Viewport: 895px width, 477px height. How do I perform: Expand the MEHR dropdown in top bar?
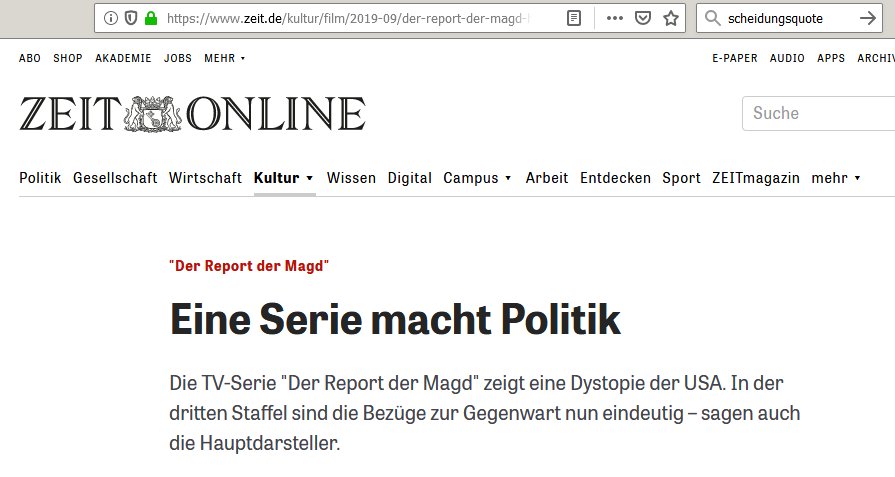pos(224,58)
